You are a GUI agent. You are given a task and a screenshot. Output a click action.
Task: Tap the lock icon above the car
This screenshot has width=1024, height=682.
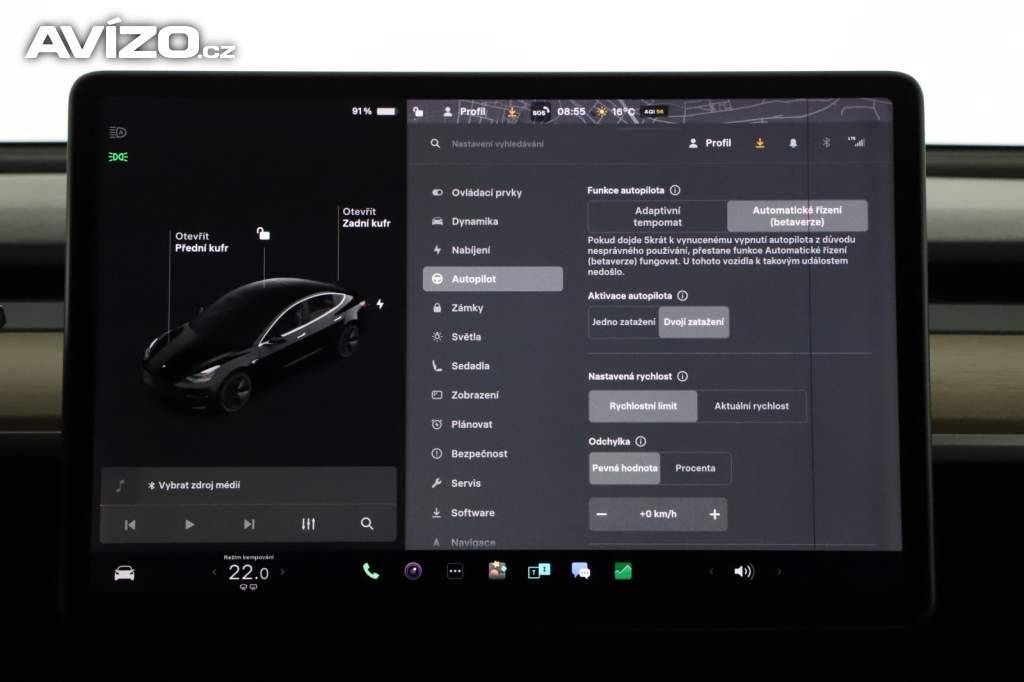point(263,234)
